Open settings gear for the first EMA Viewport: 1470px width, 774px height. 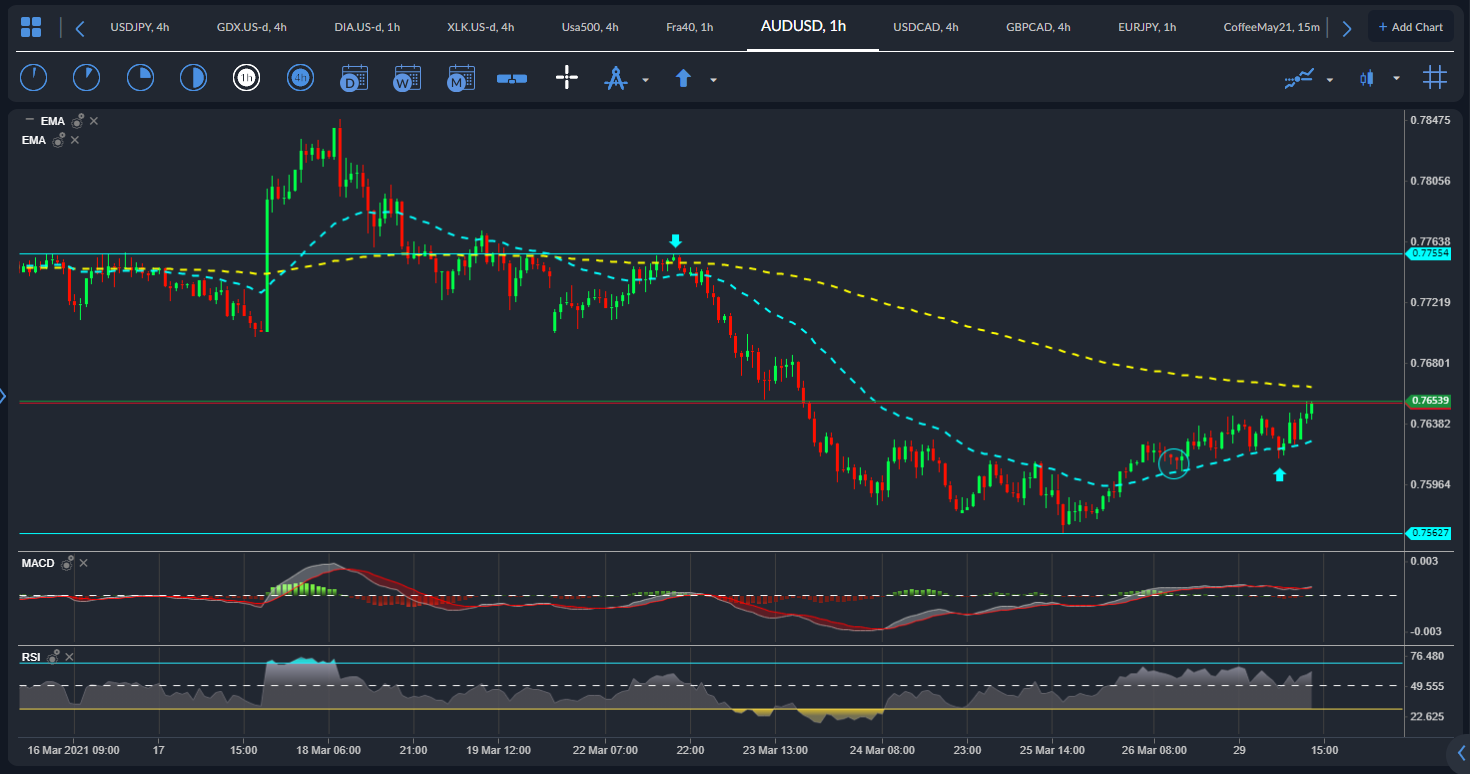pos(77,121)
